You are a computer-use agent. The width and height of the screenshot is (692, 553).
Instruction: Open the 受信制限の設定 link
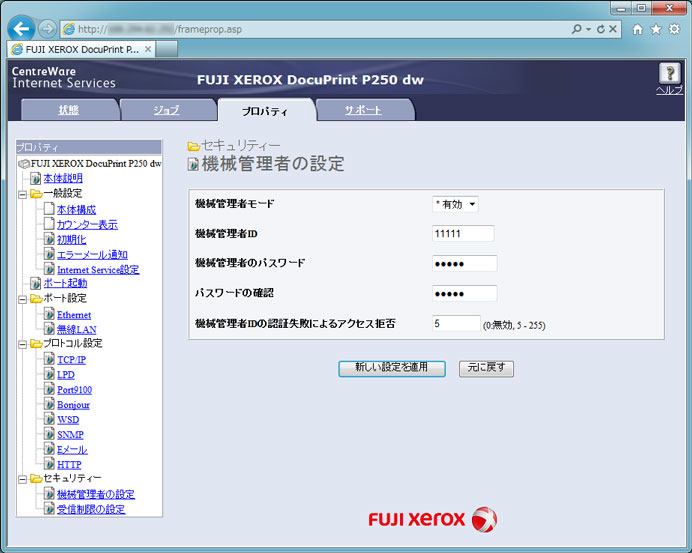90,509
